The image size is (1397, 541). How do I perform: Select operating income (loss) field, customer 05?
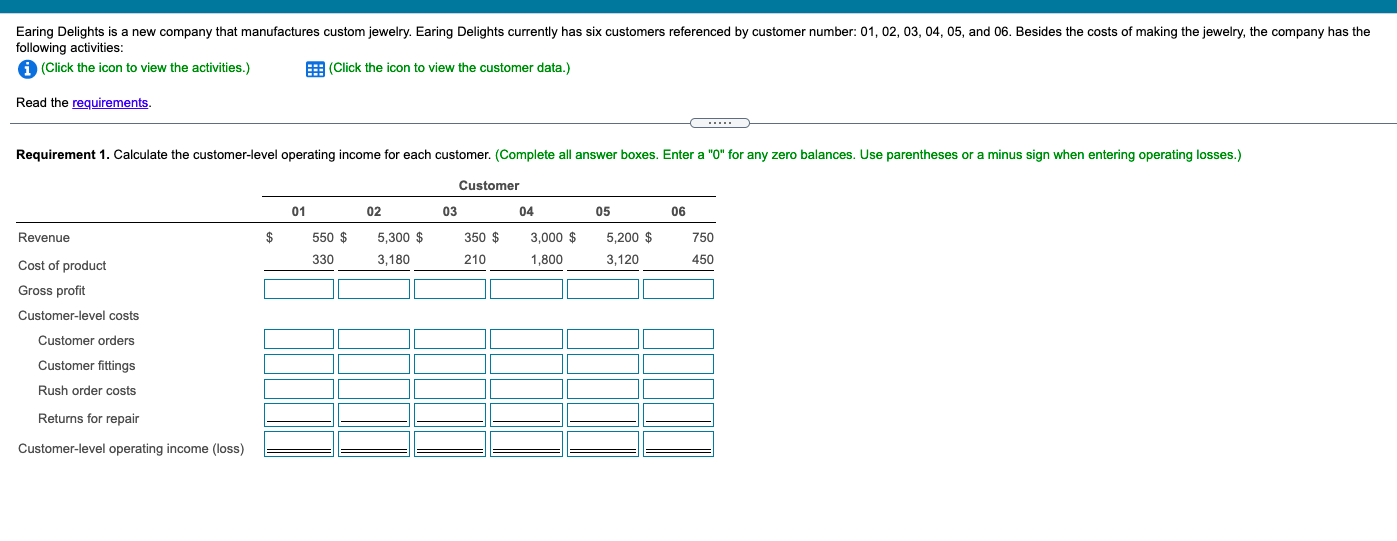(x=602, y=444)
